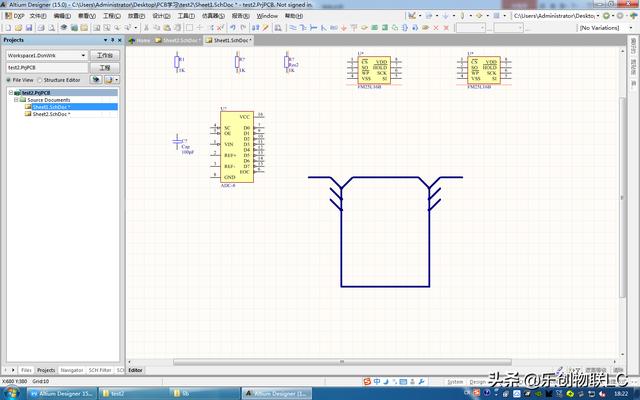Click the Print toolbar icon
Viewport: 640px width, 400px height.
click(x=41, y=28)
